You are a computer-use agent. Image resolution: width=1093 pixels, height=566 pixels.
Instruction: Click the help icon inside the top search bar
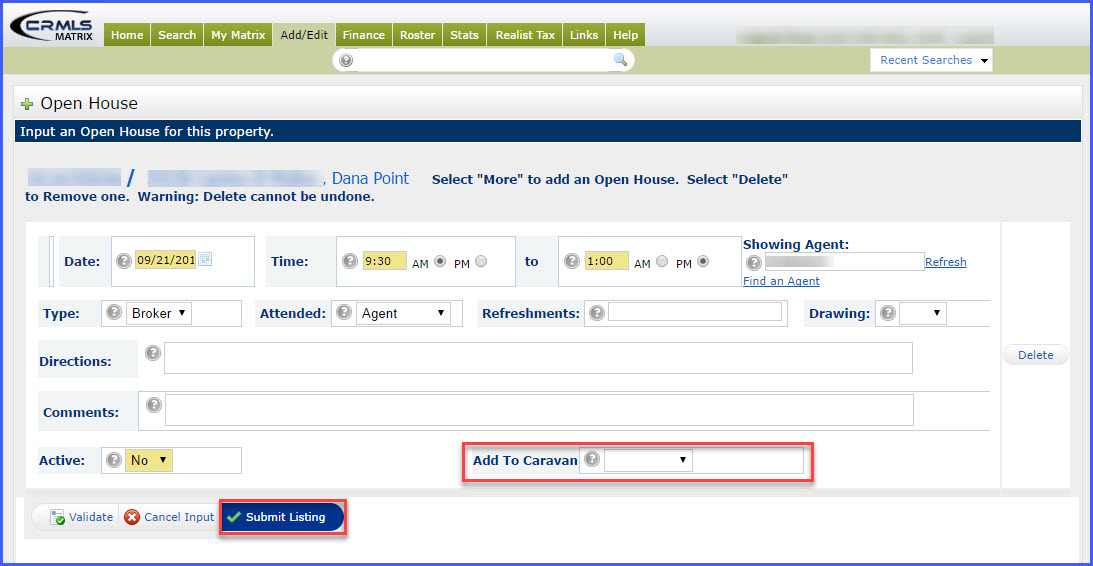pos(346,61)
